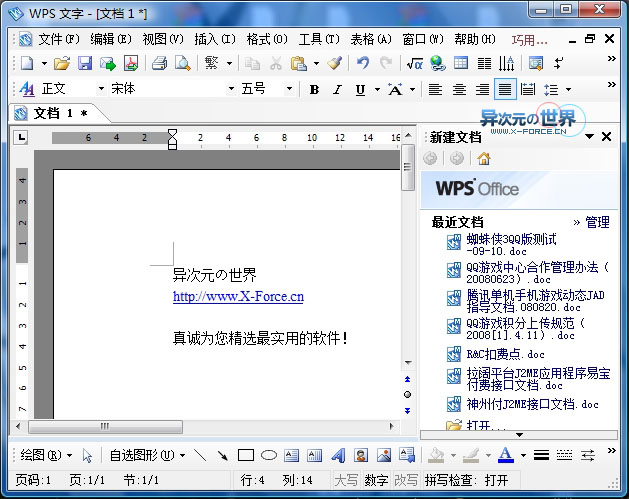Toggle 数字 num indicator in status bar
Screen dimensions: 629x499
tap(376, 480)
